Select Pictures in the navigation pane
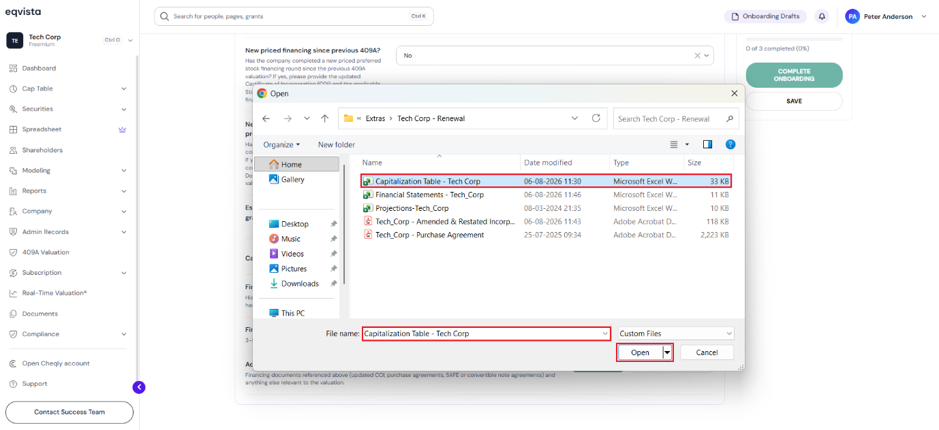The width and height of the screenshot is (939, 430). (288, 269)
